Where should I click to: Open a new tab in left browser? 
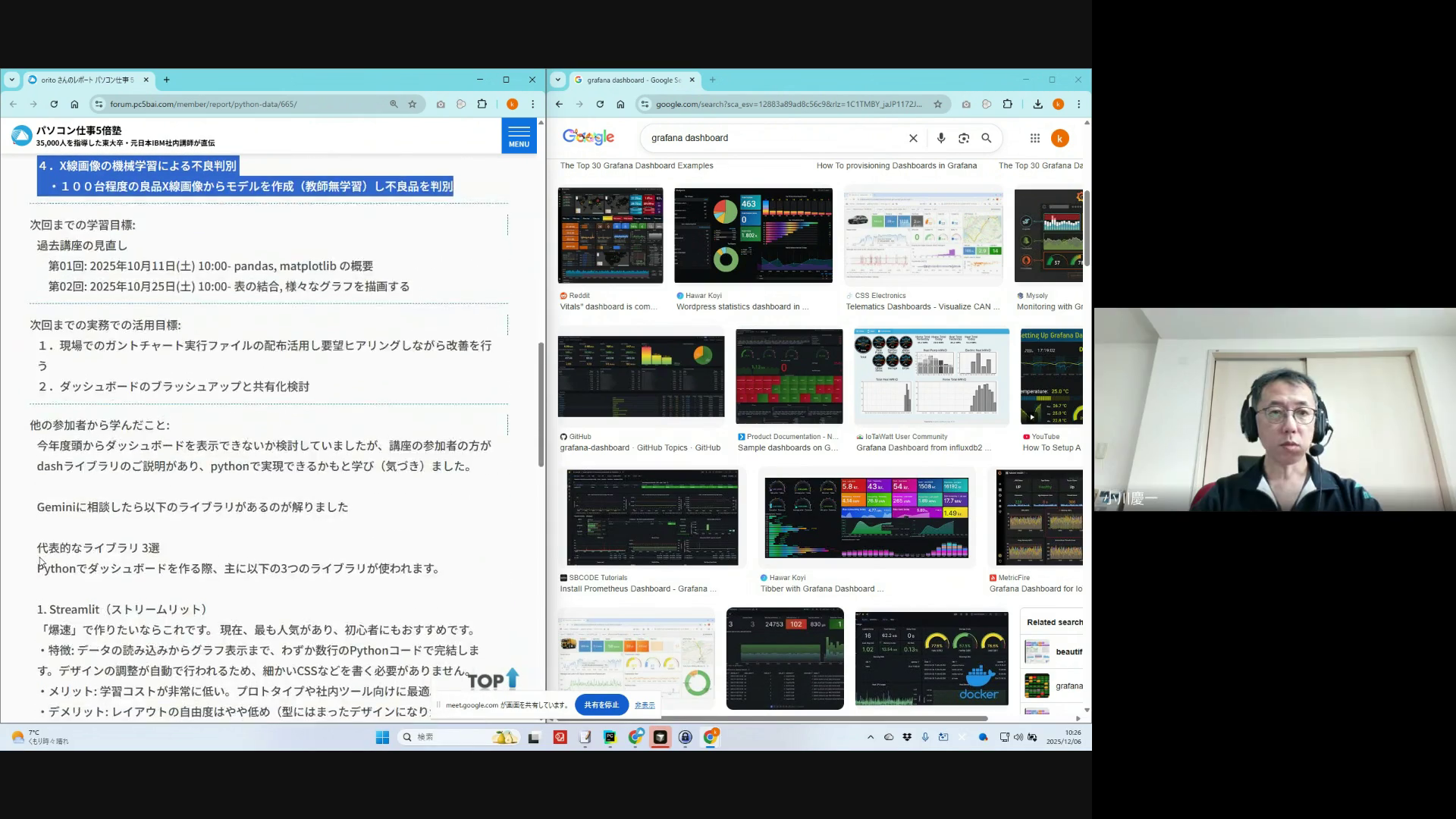coord(167,80)
